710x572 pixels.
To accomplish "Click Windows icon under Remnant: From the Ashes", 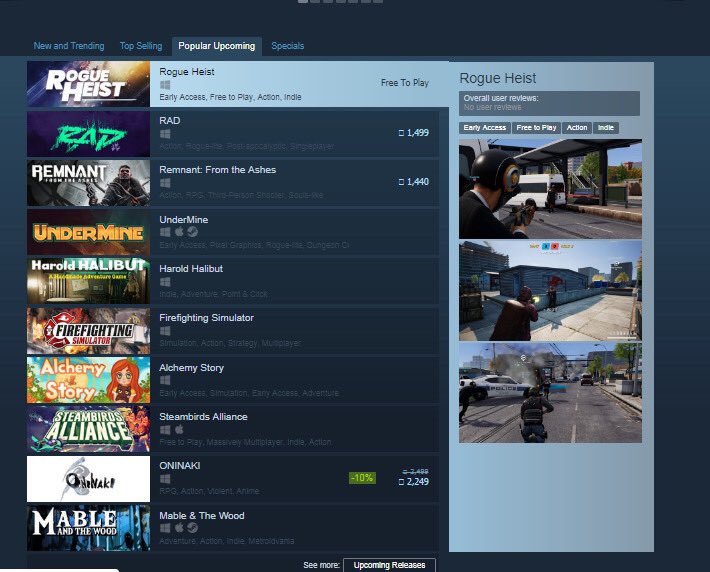I will (x=165, y=183).
